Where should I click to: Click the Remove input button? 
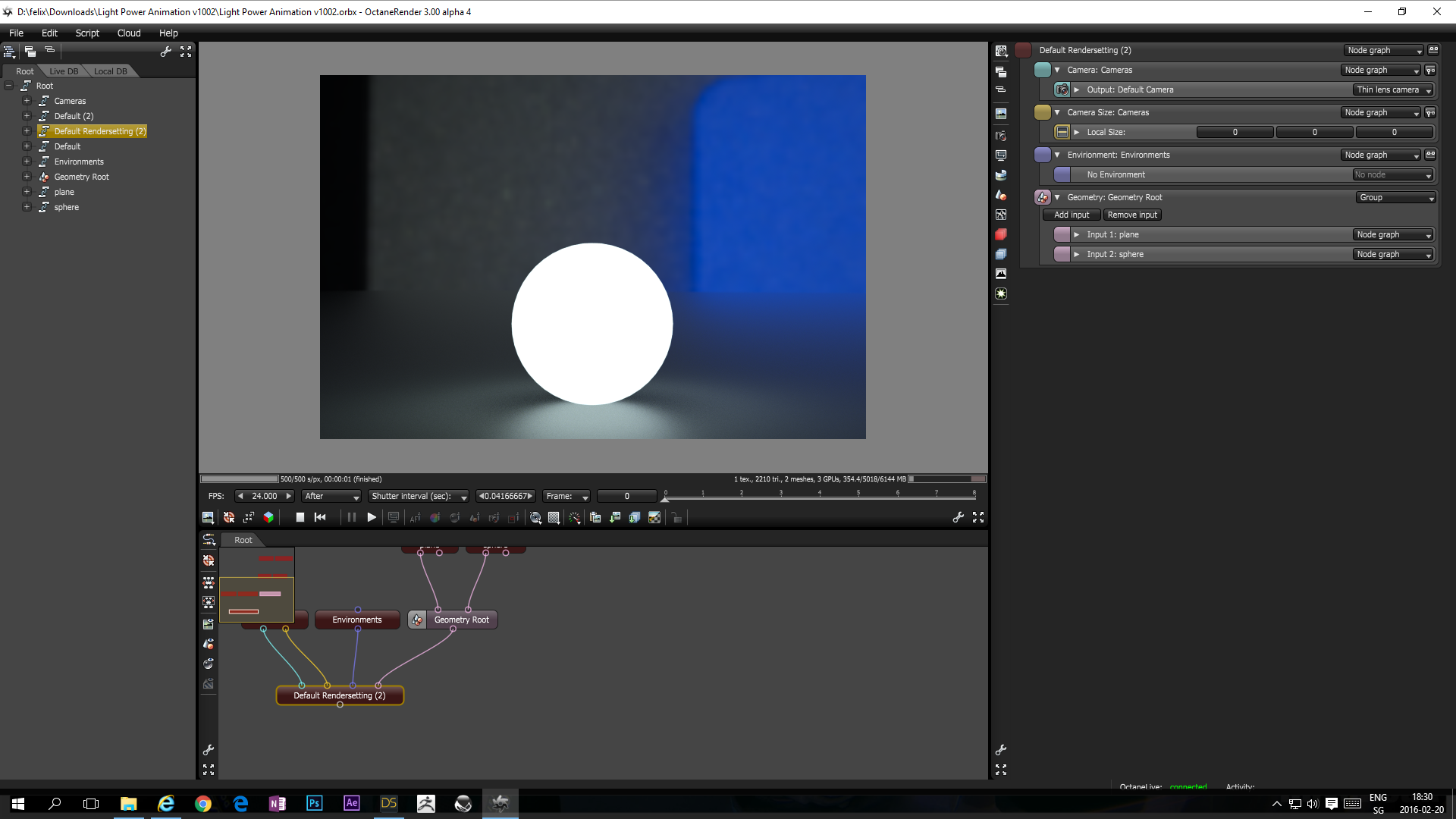coord(1131,215)
